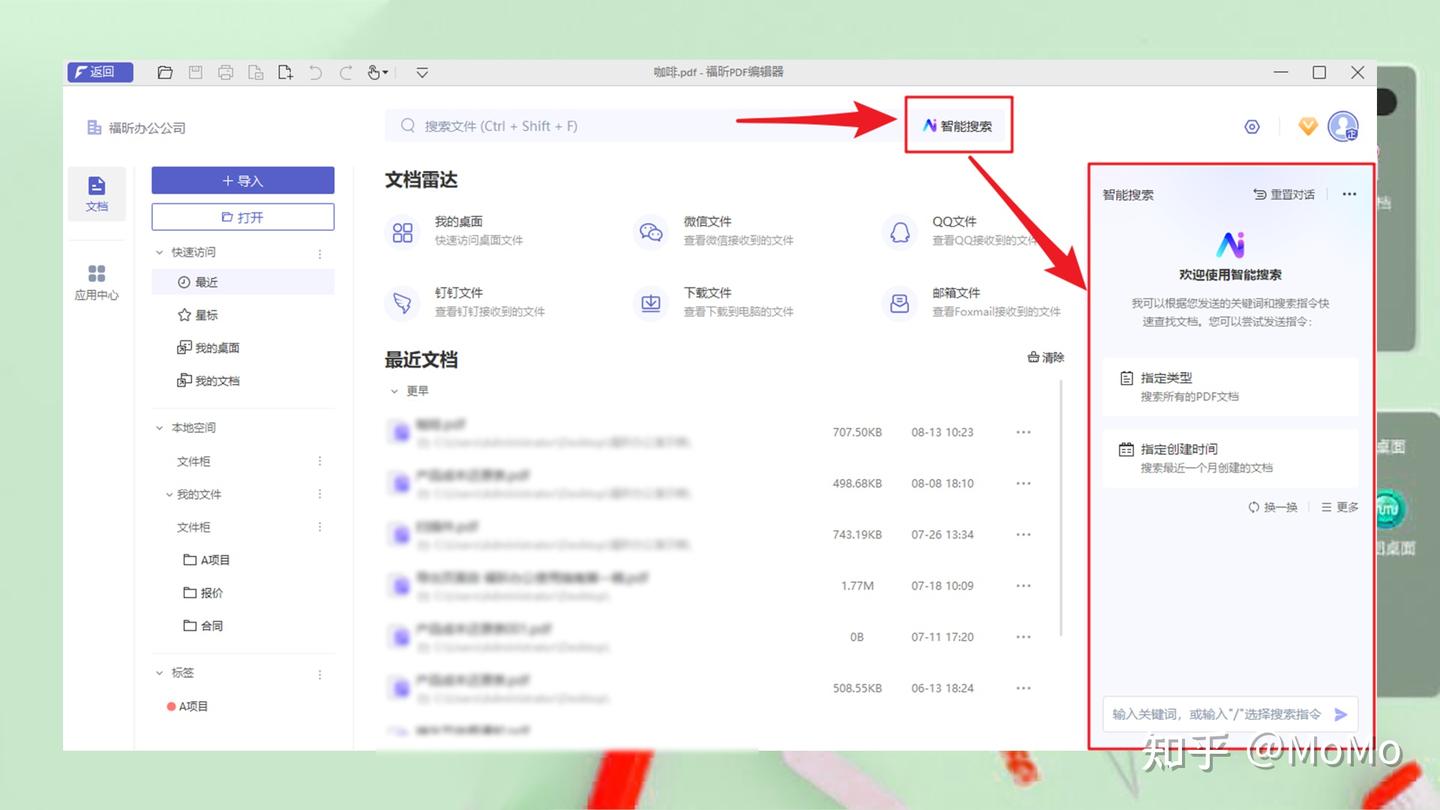1440x810 pixels.
Task: Click 重置对话 to reset the conversation
Action: point(1285,195)
